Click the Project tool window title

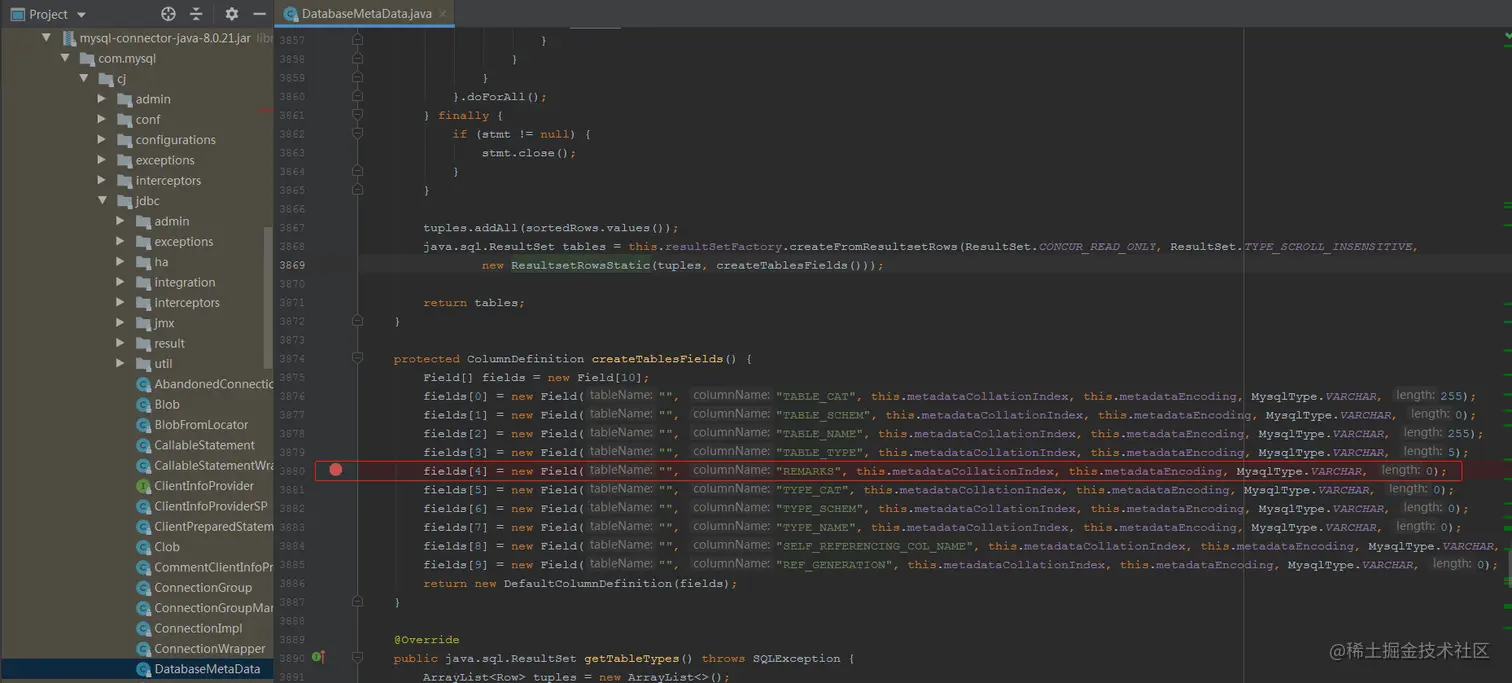coord(48,14)
